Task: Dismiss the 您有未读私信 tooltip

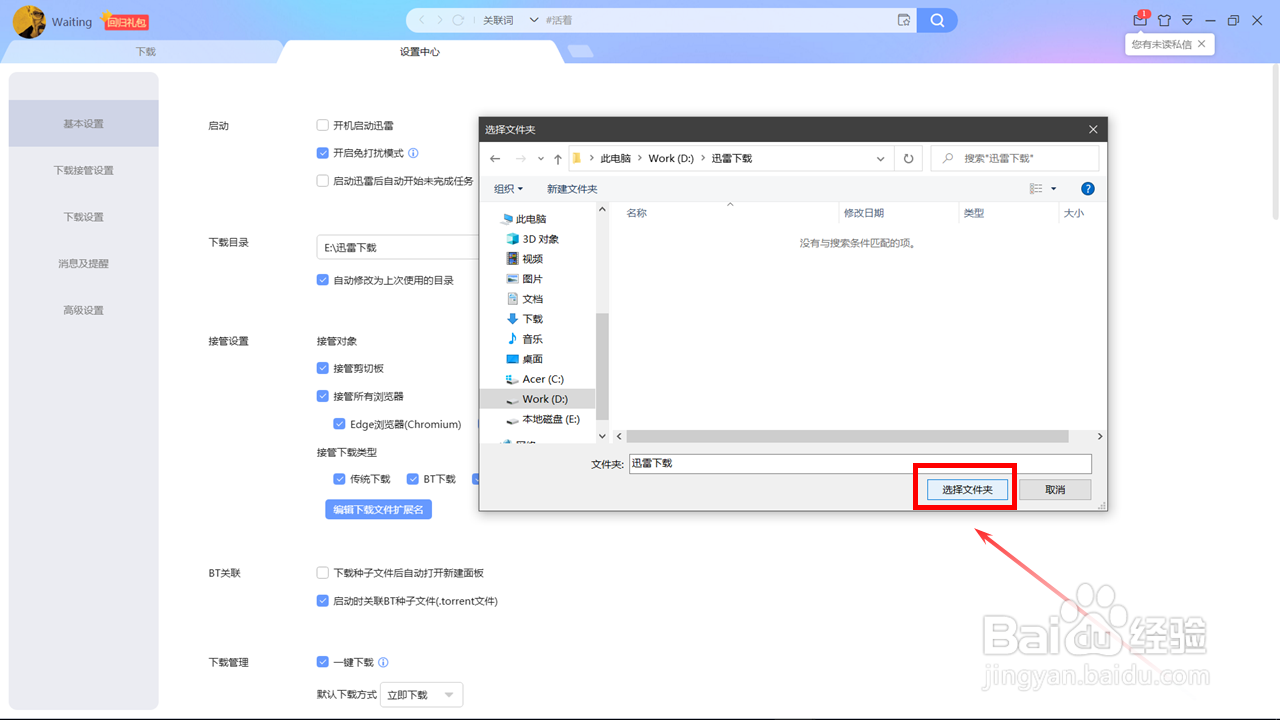Action: click(1202, 44)
